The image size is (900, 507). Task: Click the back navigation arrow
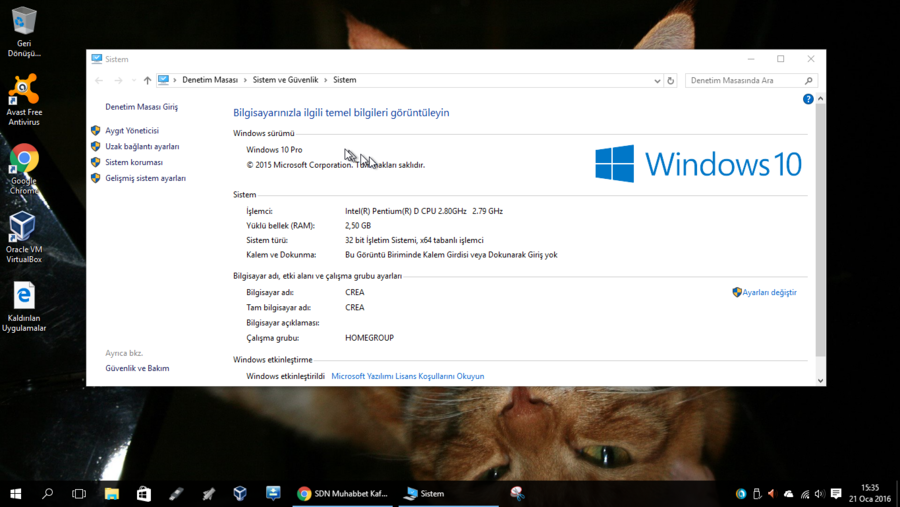point(99,80)
